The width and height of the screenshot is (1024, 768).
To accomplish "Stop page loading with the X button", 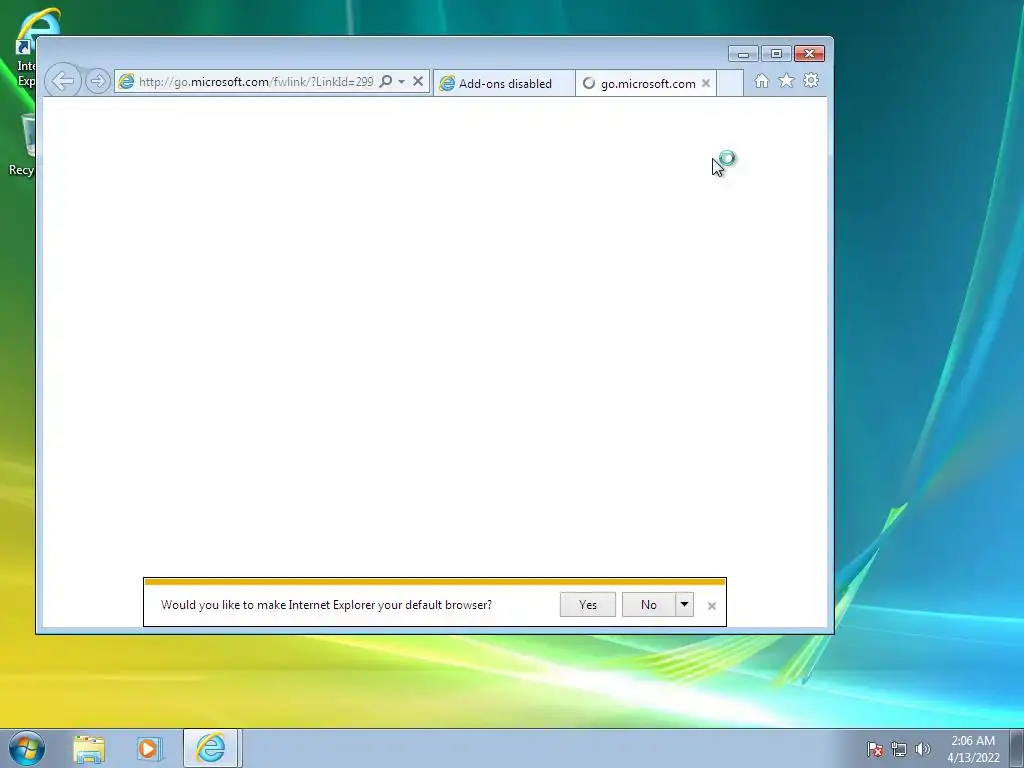I will (x=418, y=81).
